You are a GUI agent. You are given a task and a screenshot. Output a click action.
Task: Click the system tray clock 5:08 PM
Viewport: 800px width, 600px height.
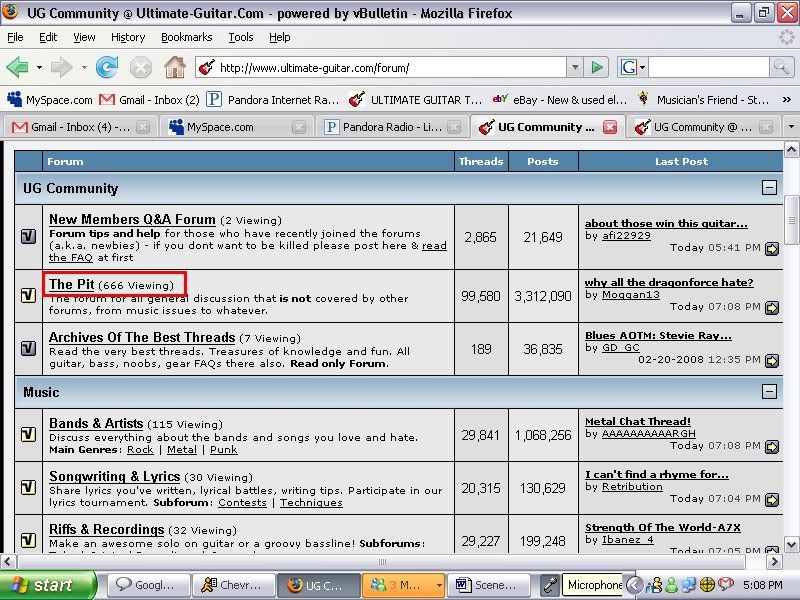click(x=763, y=585)
